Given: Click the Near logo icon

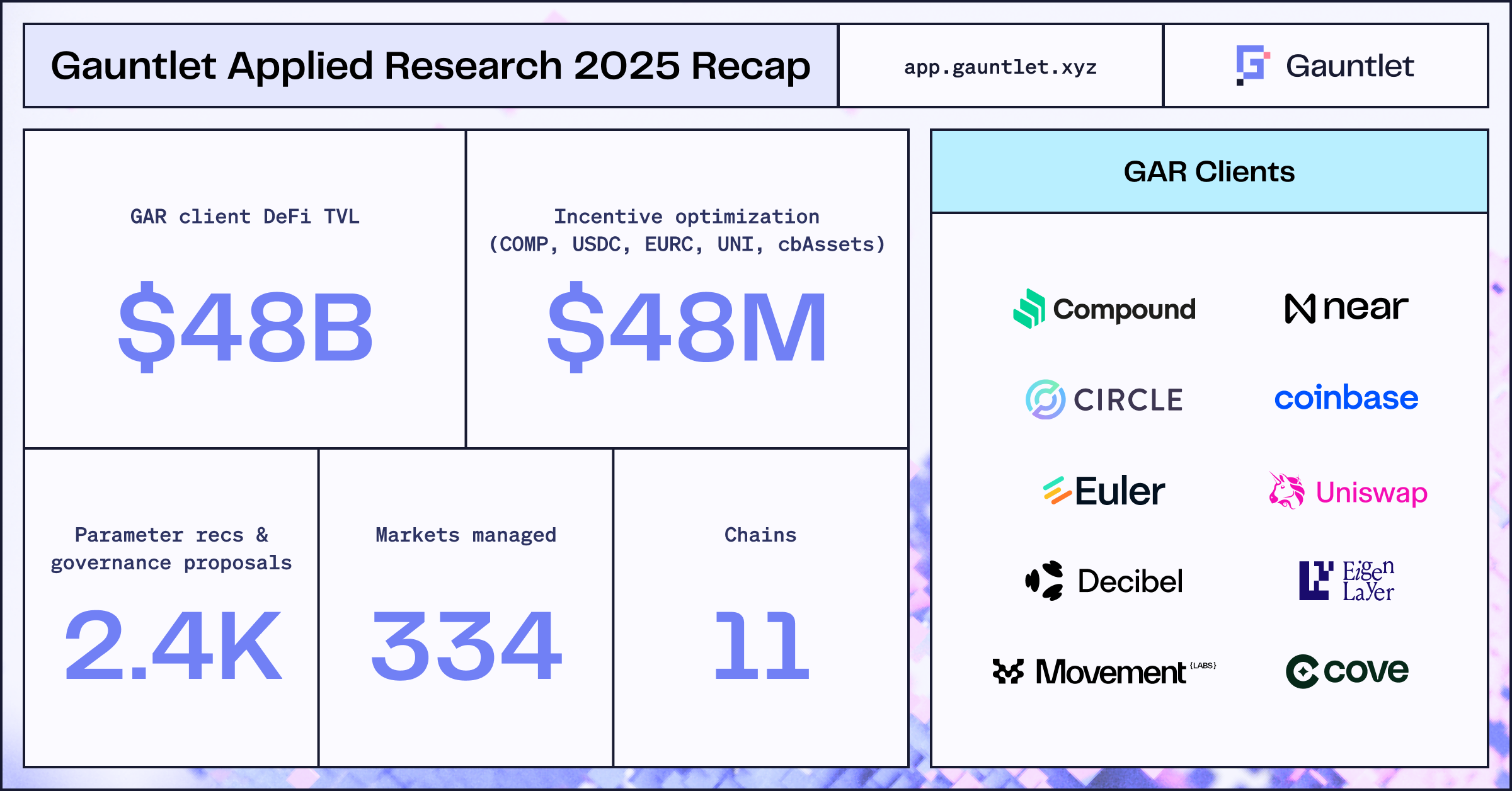Looking at the screenshot, I should pyautogui.click(x=1300, y=309).
